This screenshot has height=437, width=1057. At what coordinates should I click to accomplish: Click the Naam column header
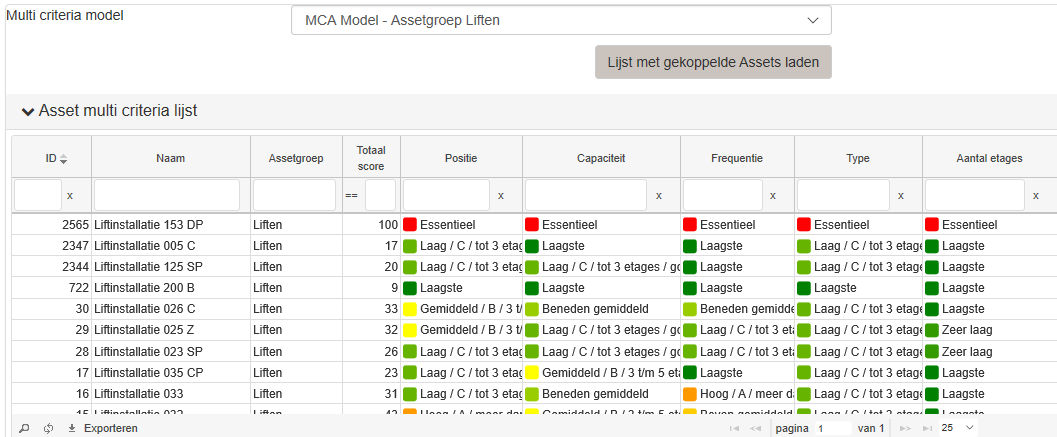click(171, 158)
